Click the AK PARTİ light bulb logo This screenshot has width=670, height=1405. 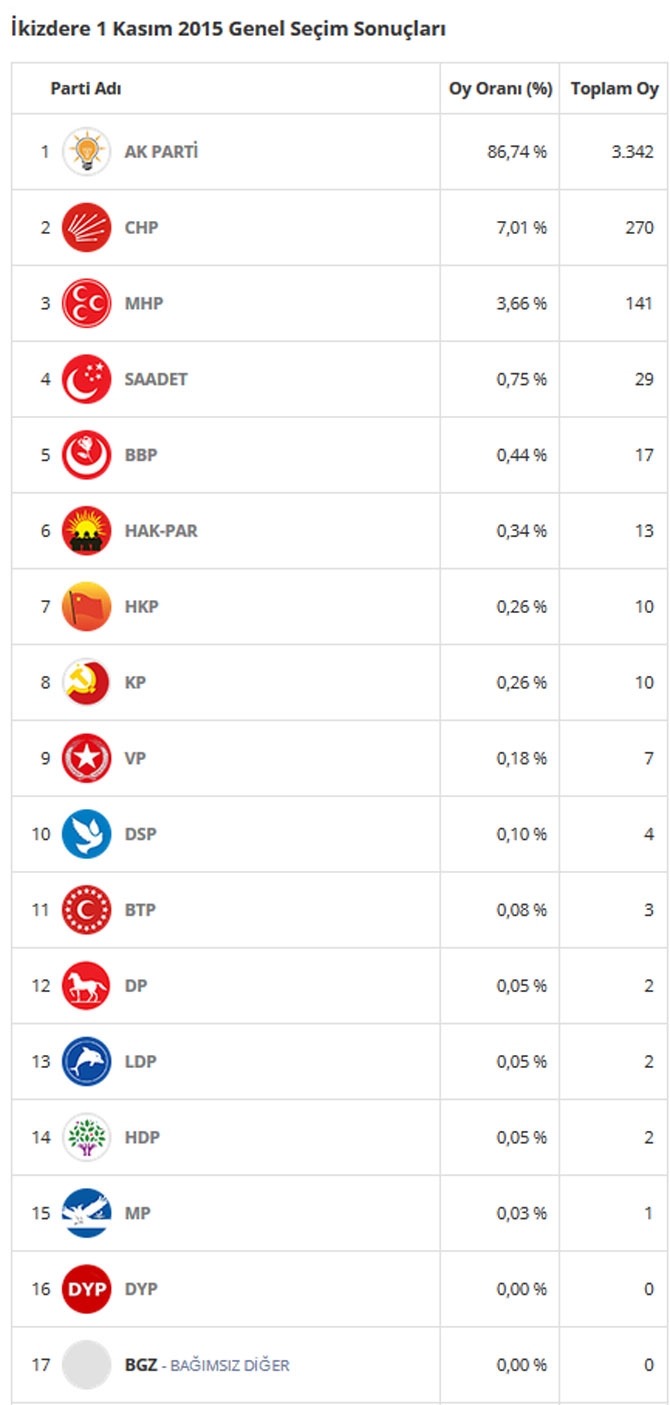coord(86,152)
